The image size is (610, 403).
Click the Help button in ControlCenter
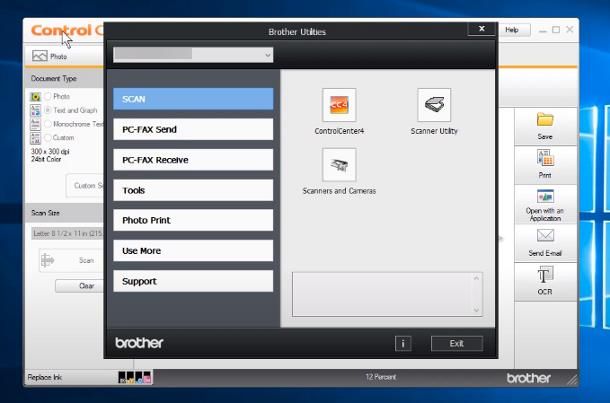click(x=514, y=30)
